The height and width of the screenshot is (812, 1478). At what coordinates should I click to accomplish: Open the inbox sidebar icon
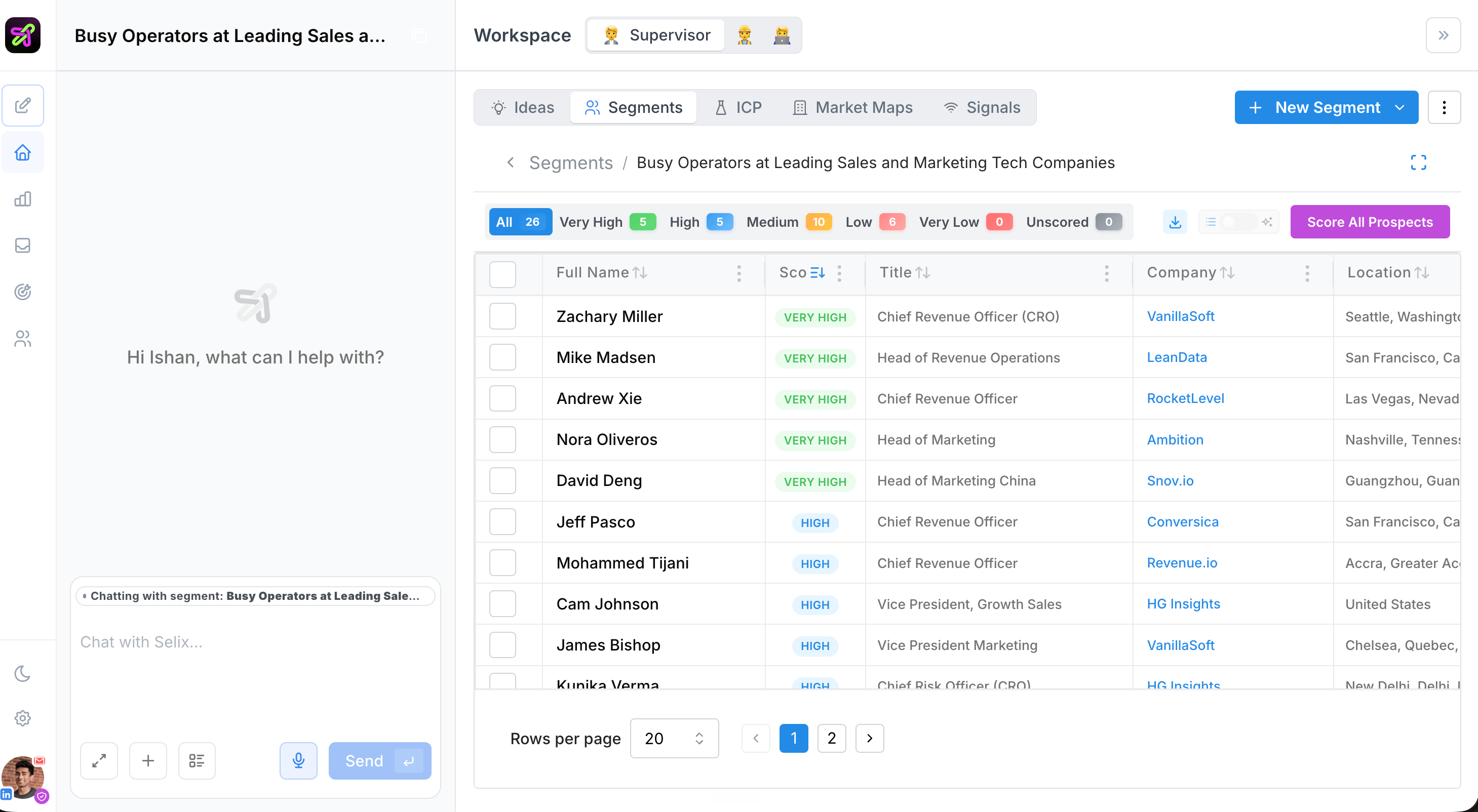(x=23, y=246)
